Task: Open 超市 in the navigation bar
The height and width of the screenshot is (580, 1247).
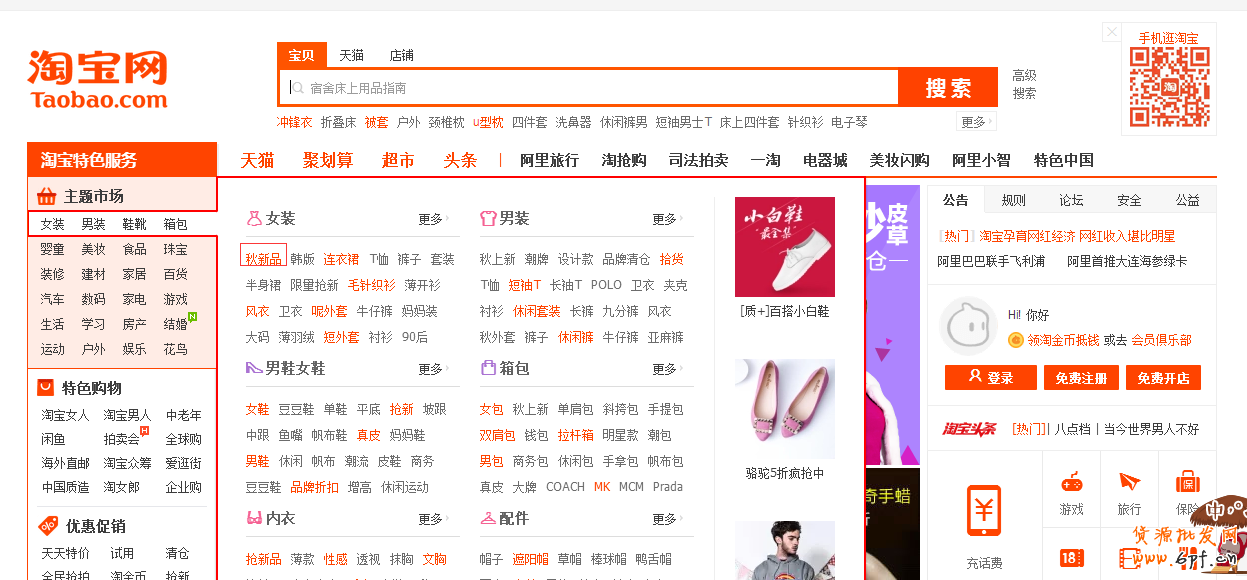Action: tap(398, 160)
